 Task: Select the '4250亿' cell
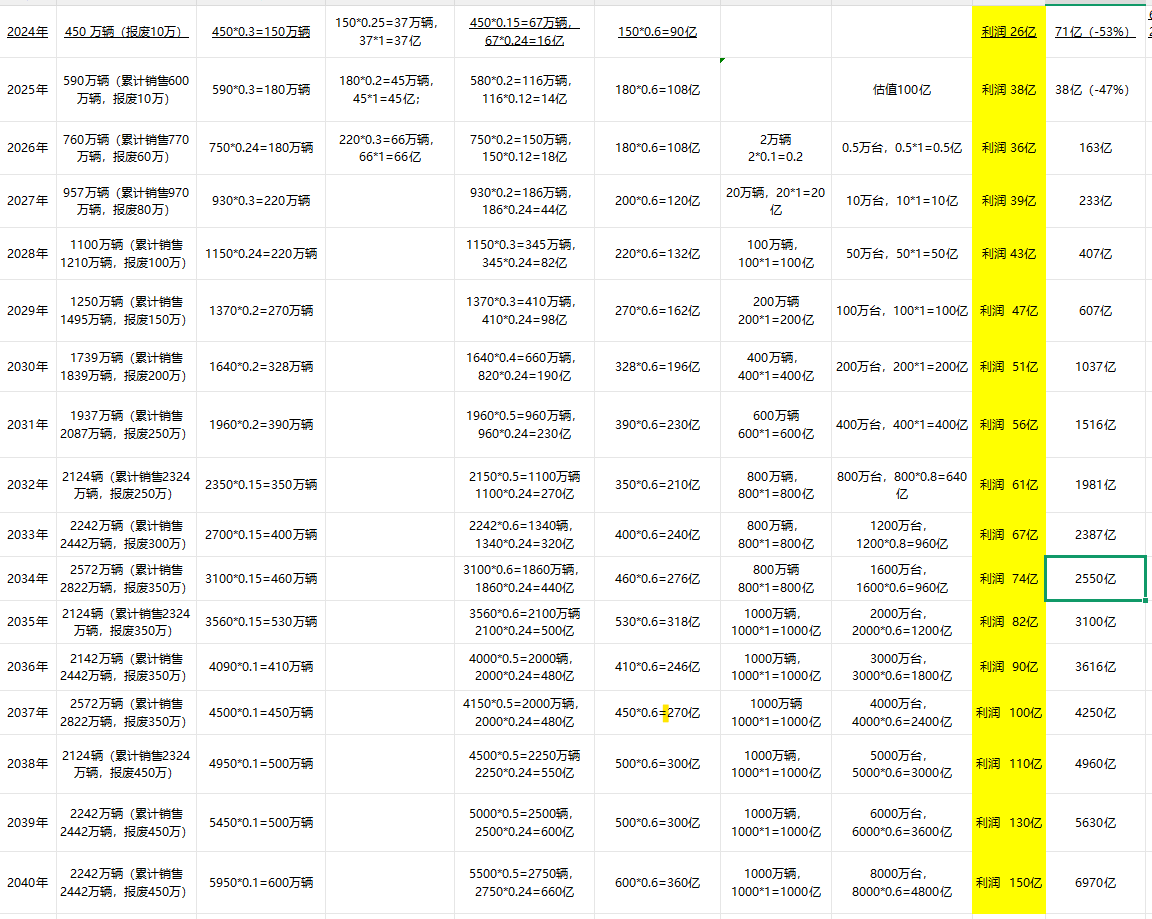(x=1095, y=713)
